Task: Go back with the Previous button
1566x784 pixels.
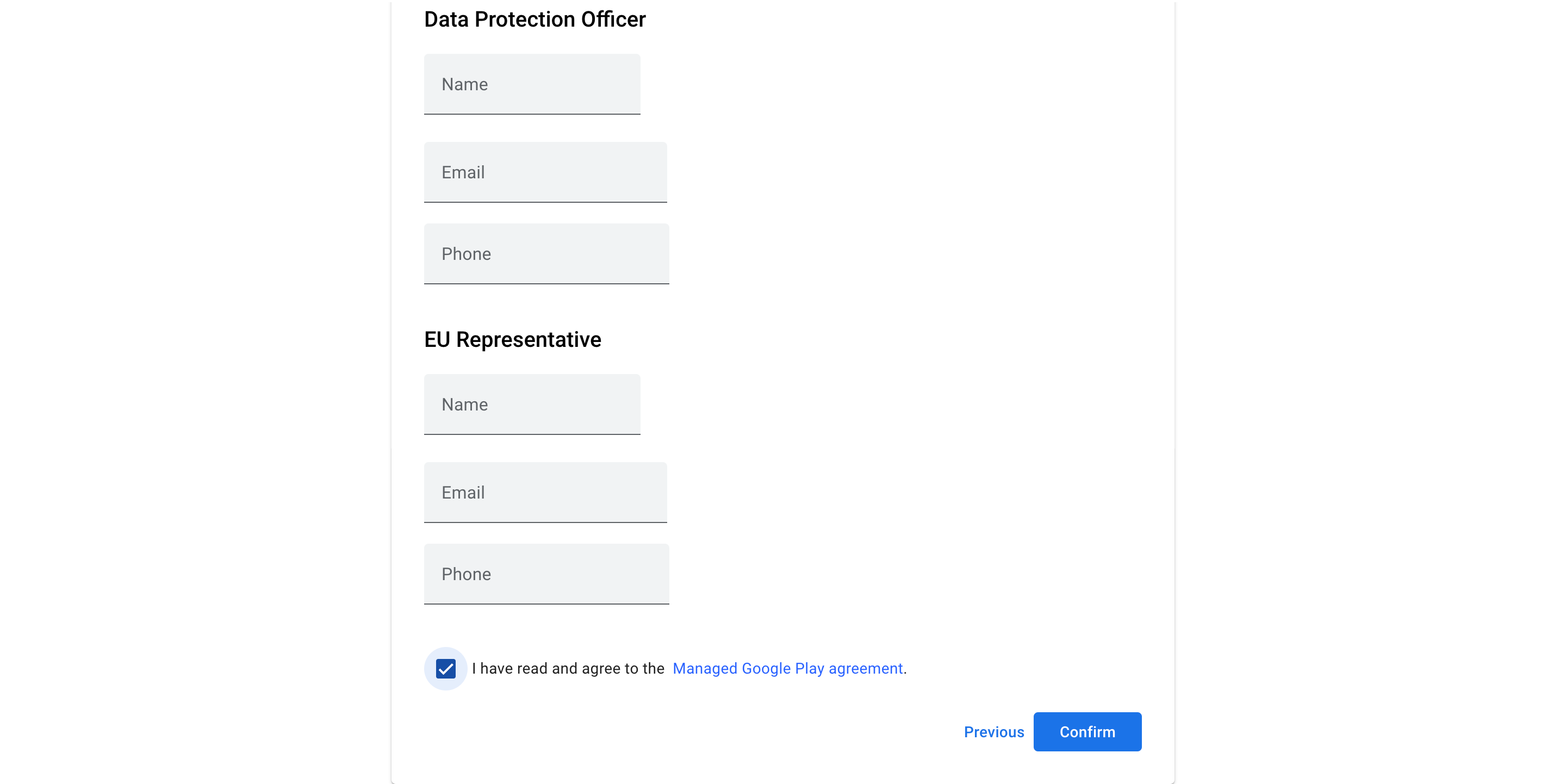Action: pyautogui.click(x=993, y=732)
